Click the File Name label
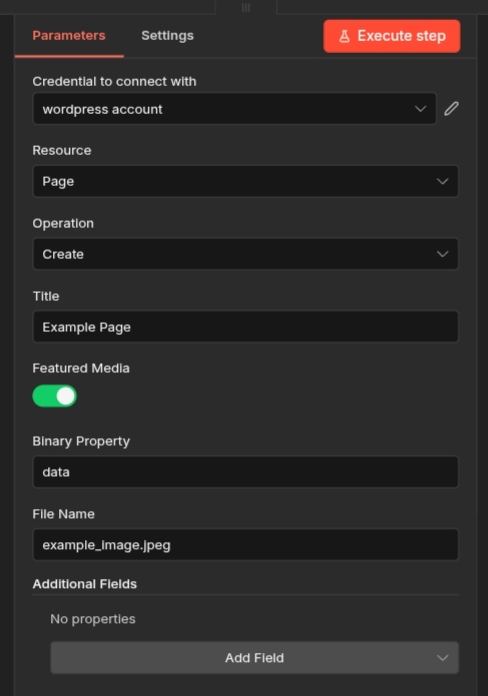The image size is (488, 696). 63,514
